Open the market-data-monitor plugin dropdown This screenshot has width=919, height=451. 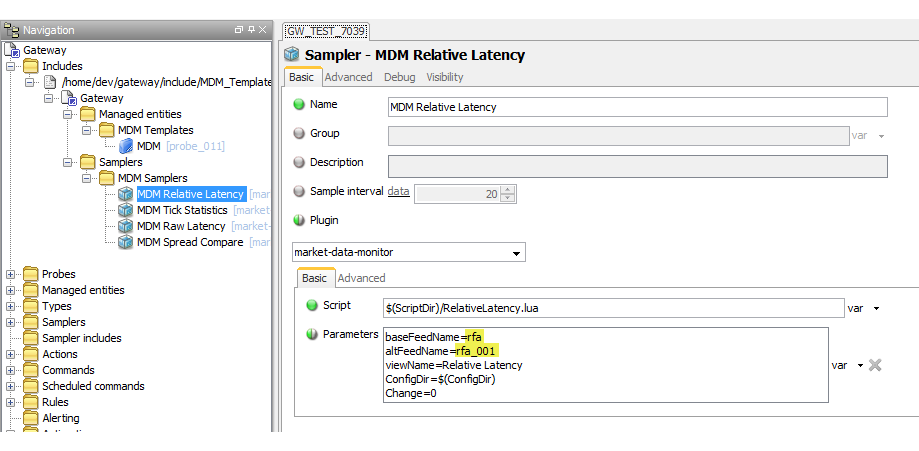point(516,254)
